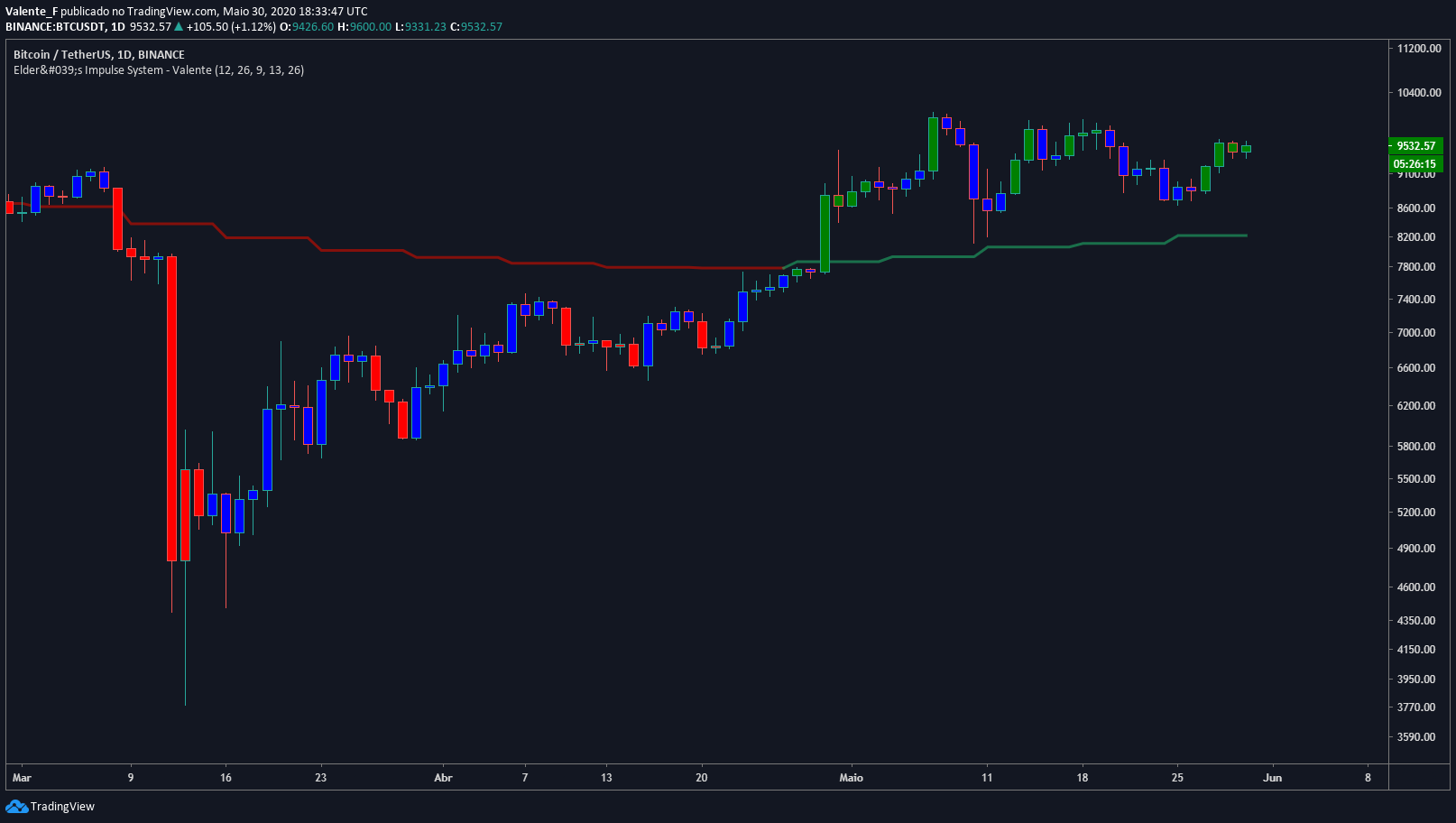Click the close value C:9532.57

[x=476, y=27]
